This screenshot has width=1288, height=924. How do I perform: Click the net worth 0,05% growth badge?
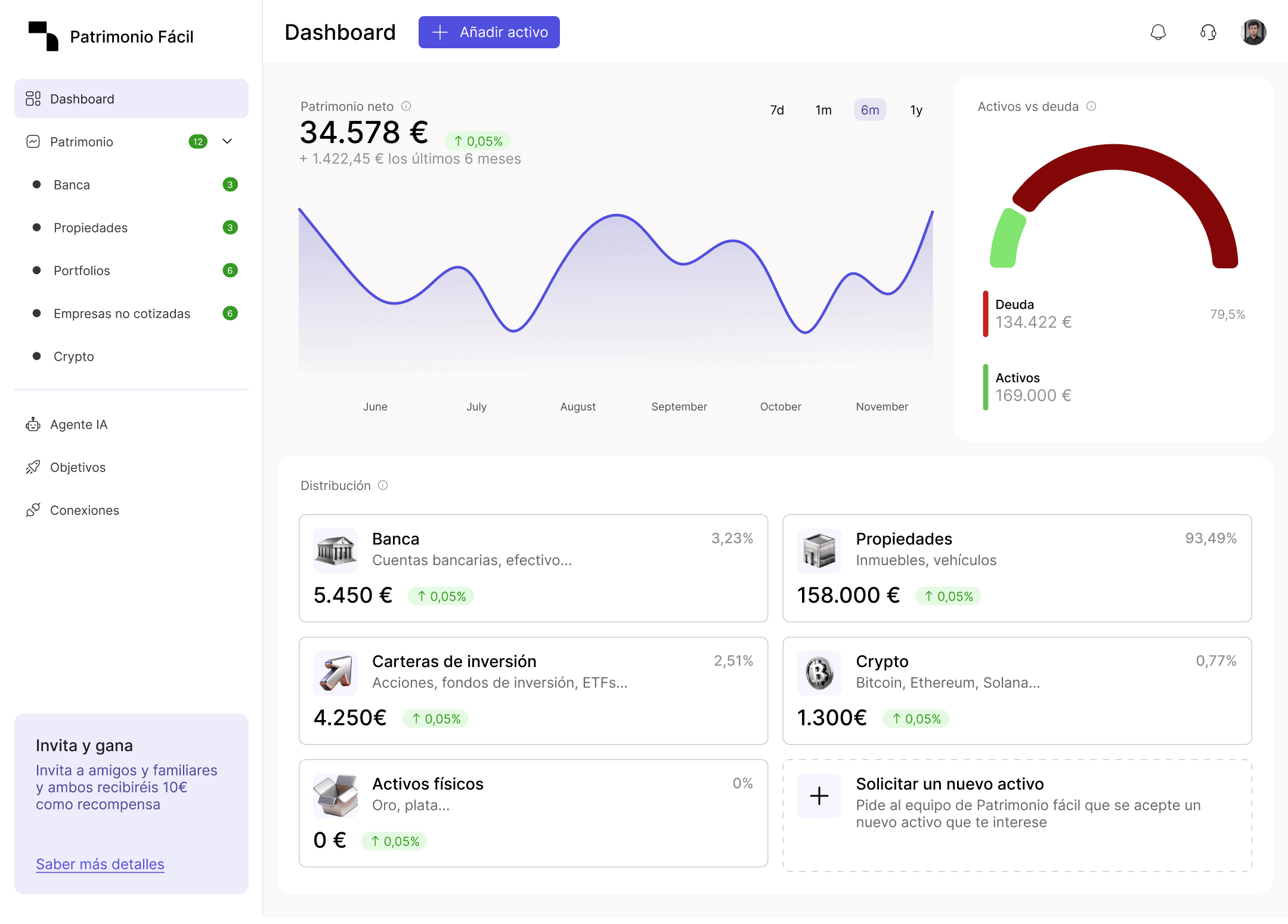pyautogui.click(x=478, y=141)
